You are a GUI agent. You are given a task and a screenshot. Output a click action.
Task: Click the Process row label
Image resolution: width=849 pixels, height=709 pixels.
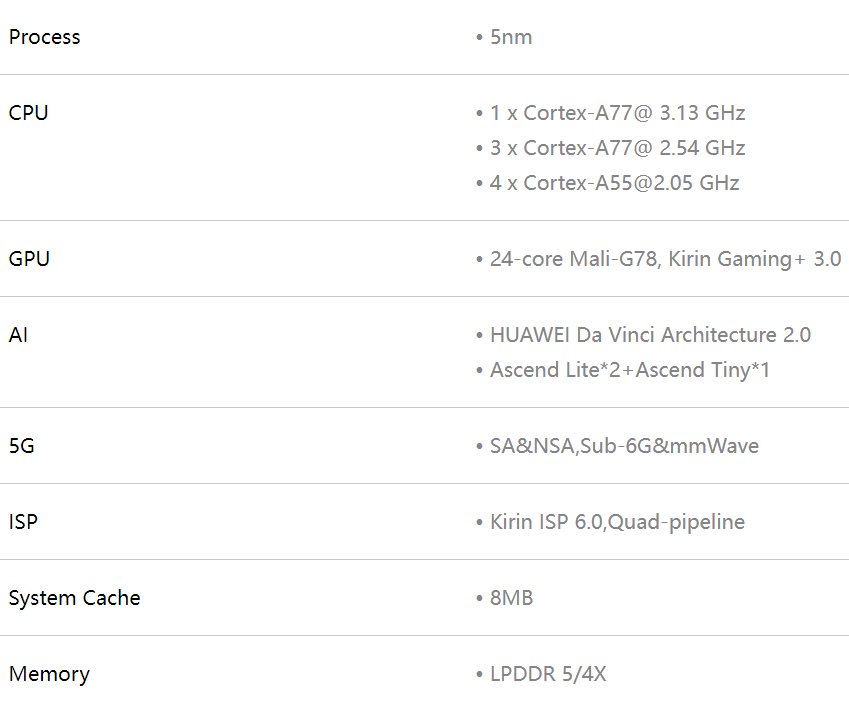[x=44, y=37]
